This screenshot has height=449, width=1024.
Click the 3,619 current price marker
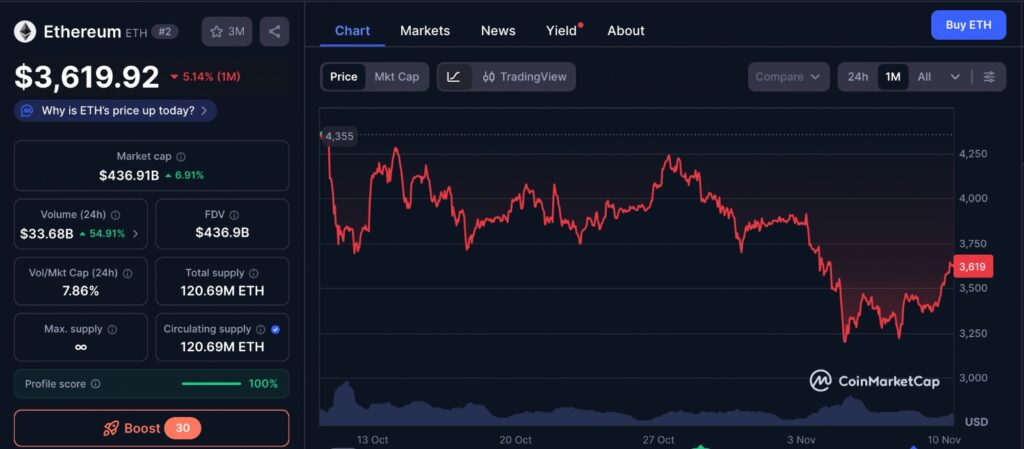(973, 266)
